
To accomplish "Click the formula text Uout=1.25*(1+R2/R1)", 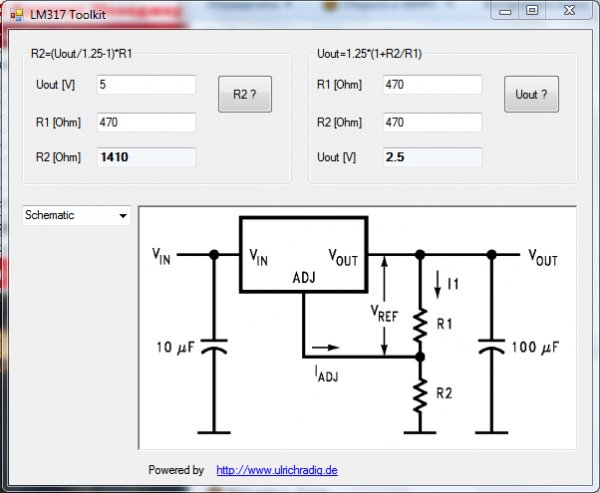I will pyautogui.click(x=369, y=54).
